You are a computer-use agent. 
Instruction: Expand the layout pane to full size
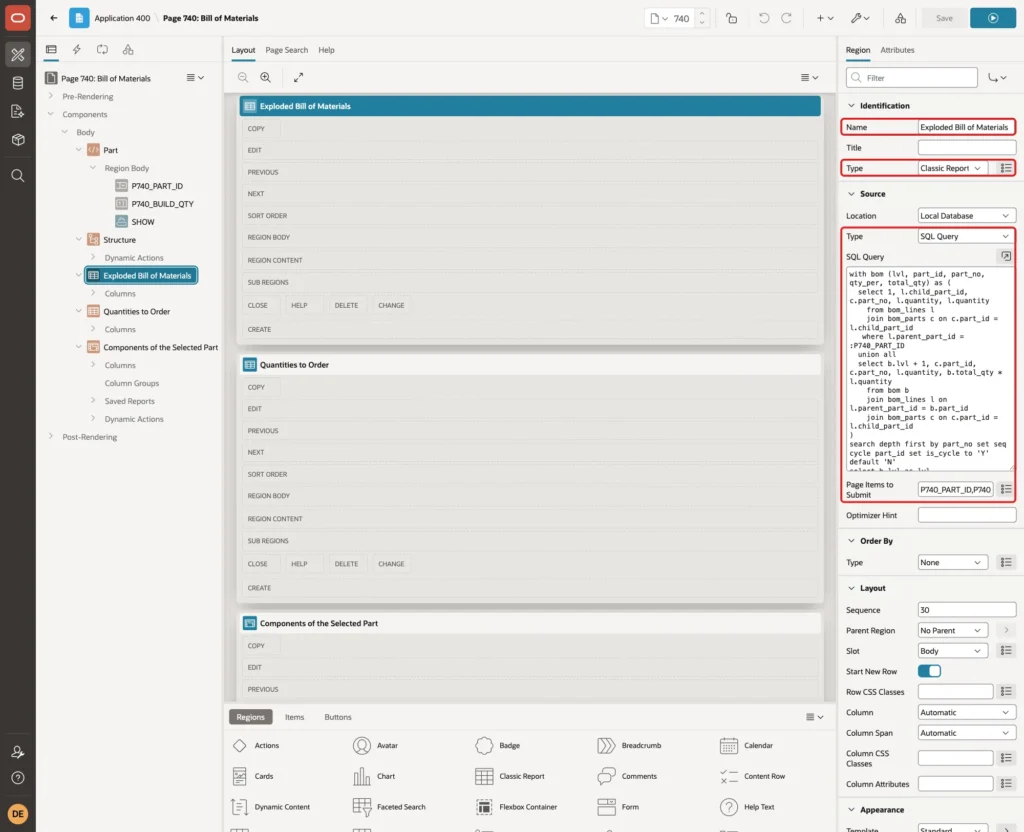coord(298,77)
